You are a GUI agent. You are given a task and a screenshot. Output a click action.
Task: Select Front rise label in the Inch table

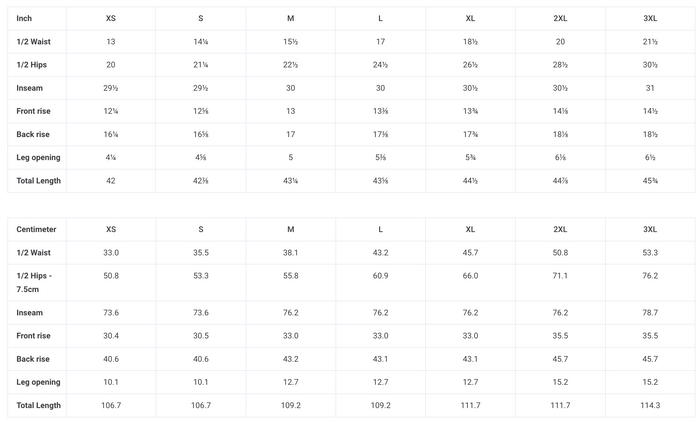pos(36,111)
